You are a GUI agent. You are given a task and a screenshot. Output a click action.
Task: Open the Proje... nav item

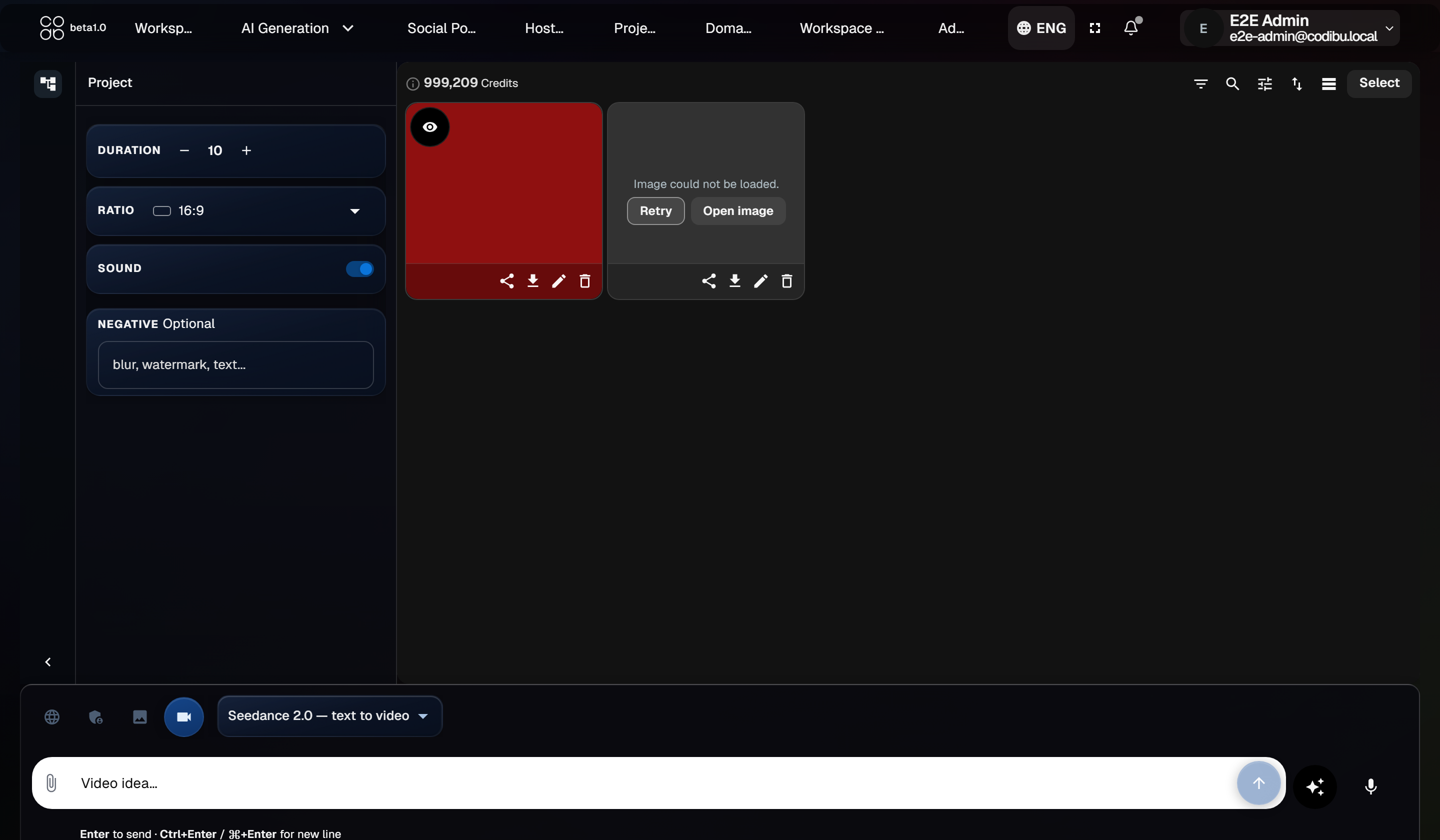click(x=634, y=28)
